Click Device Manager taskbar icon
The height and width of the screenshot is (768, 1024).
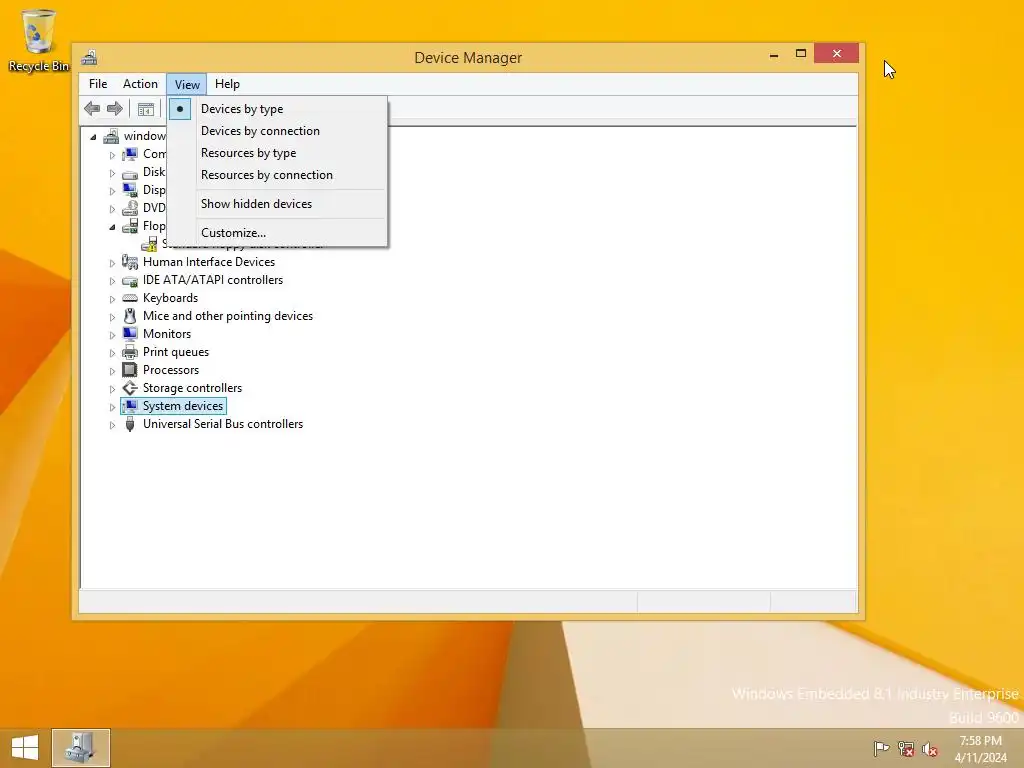coord(81,748)
